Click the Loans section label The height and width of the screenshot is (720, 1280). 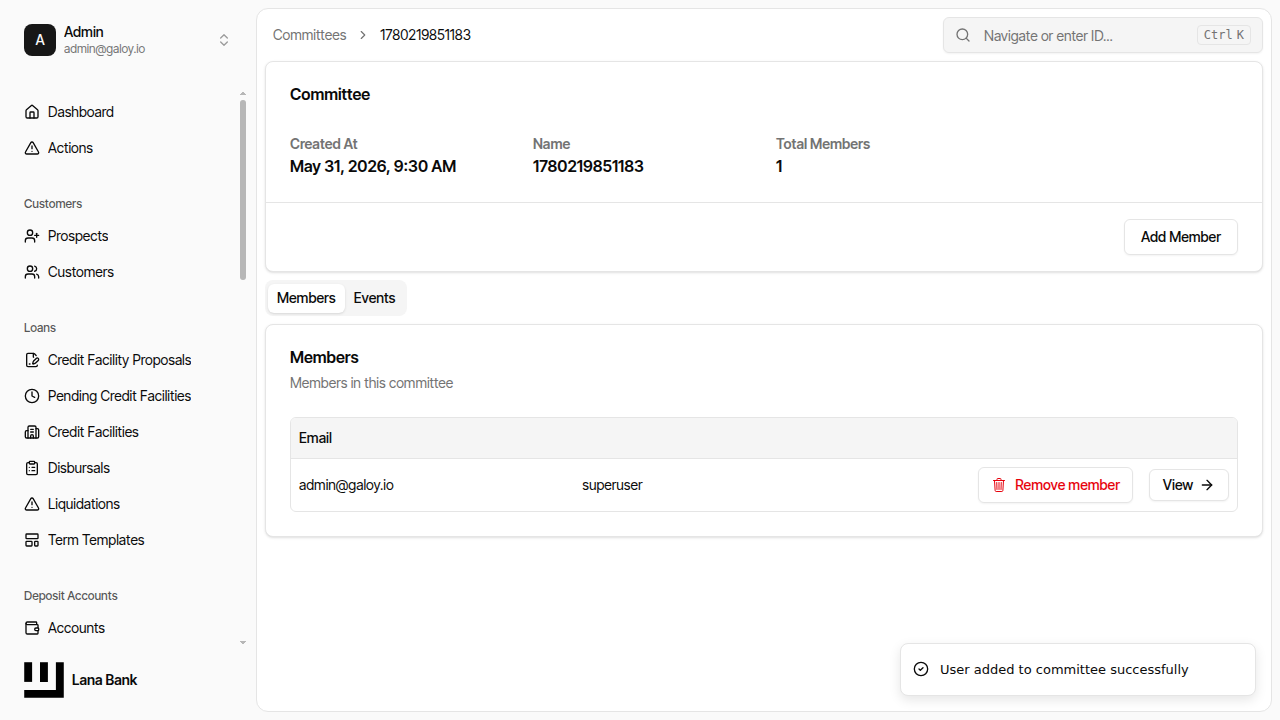40,328
